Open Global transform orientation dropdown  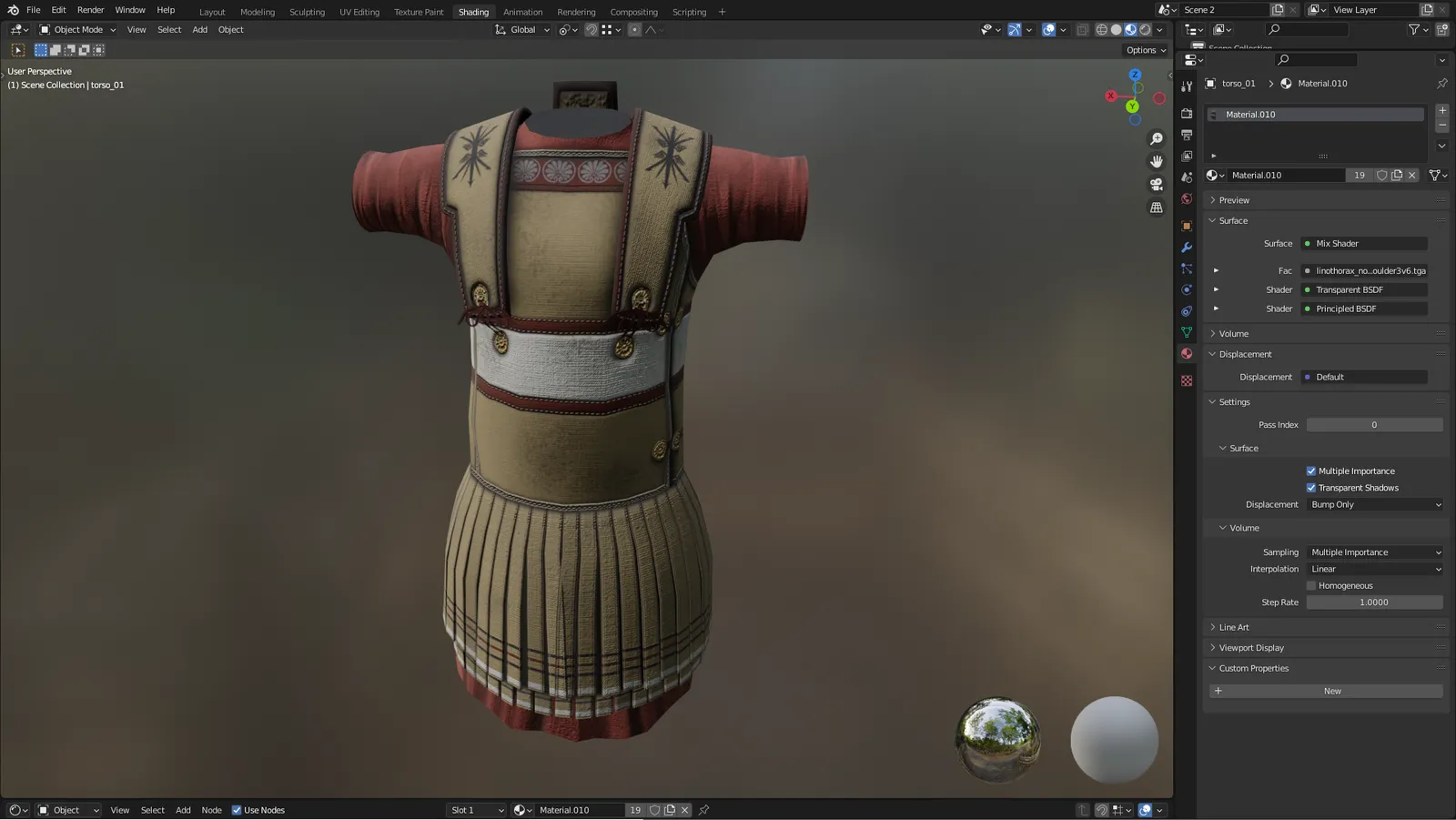523,30
